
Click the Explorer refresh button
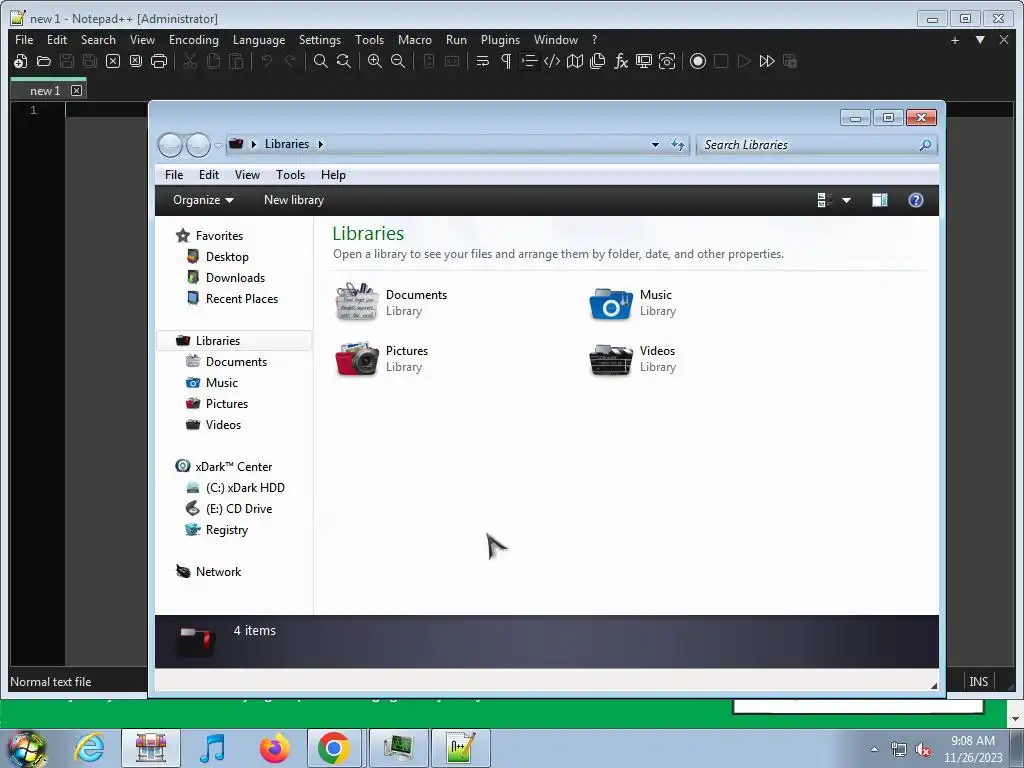click(x=678, y=145)
